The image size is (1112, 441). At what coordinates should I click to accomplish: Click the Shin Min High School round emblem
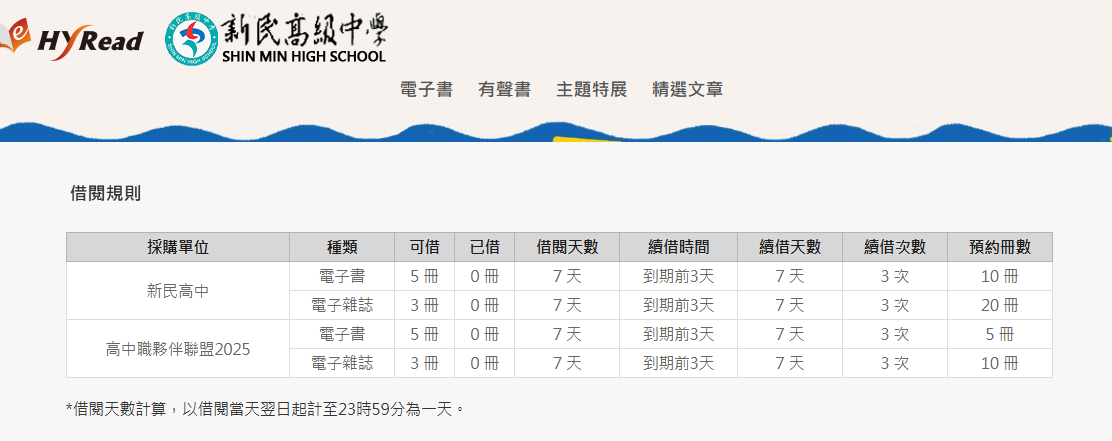[x=191, y=39]
